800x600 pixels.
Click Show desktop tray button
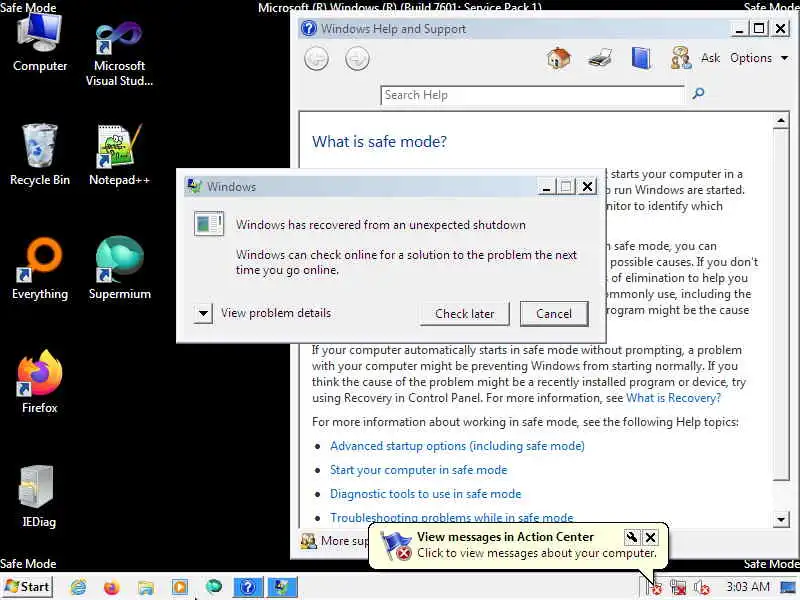click(789, 587)
